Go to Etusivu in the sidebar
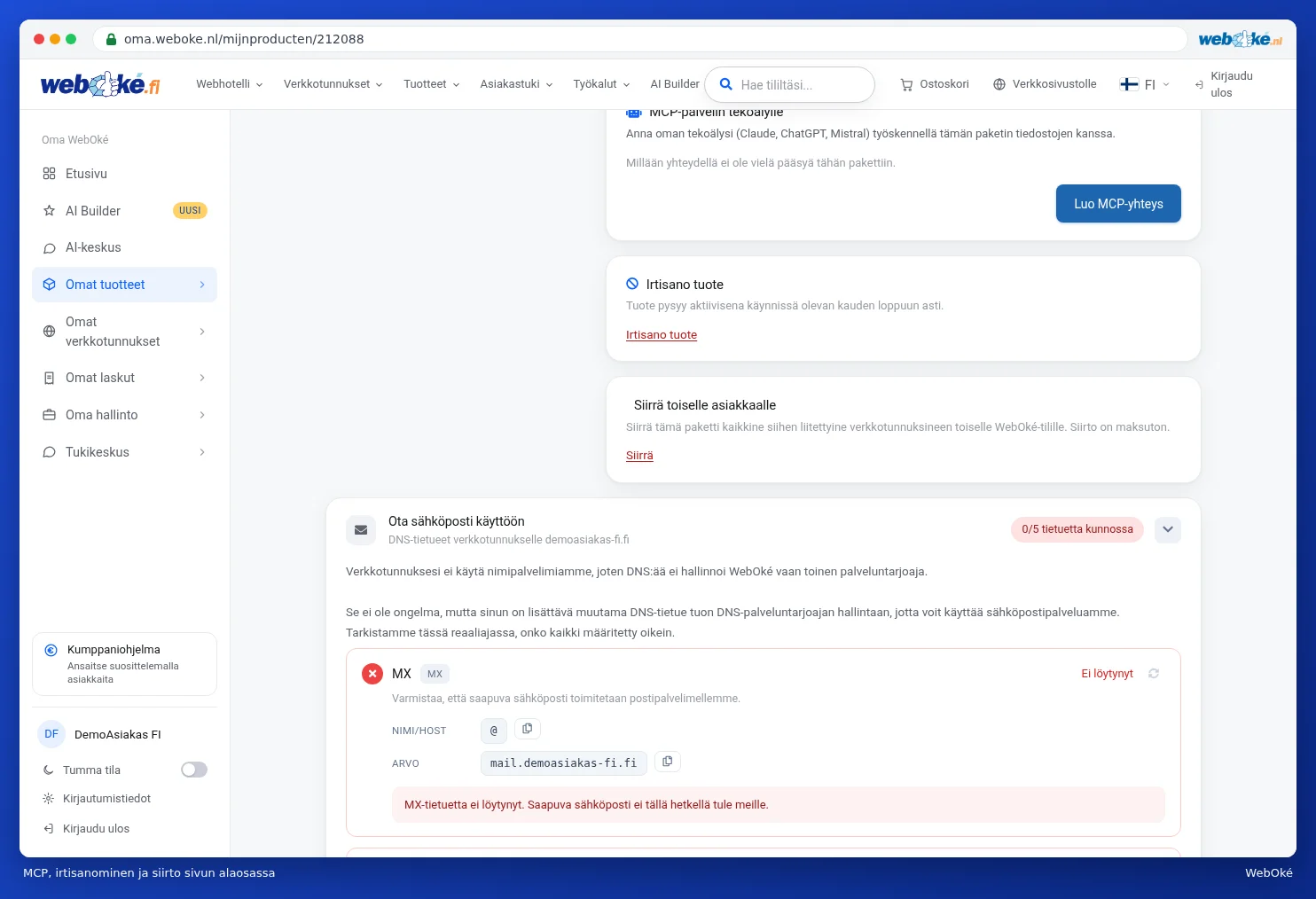This screenshot has height=899, width=1316. coord(124,174)
